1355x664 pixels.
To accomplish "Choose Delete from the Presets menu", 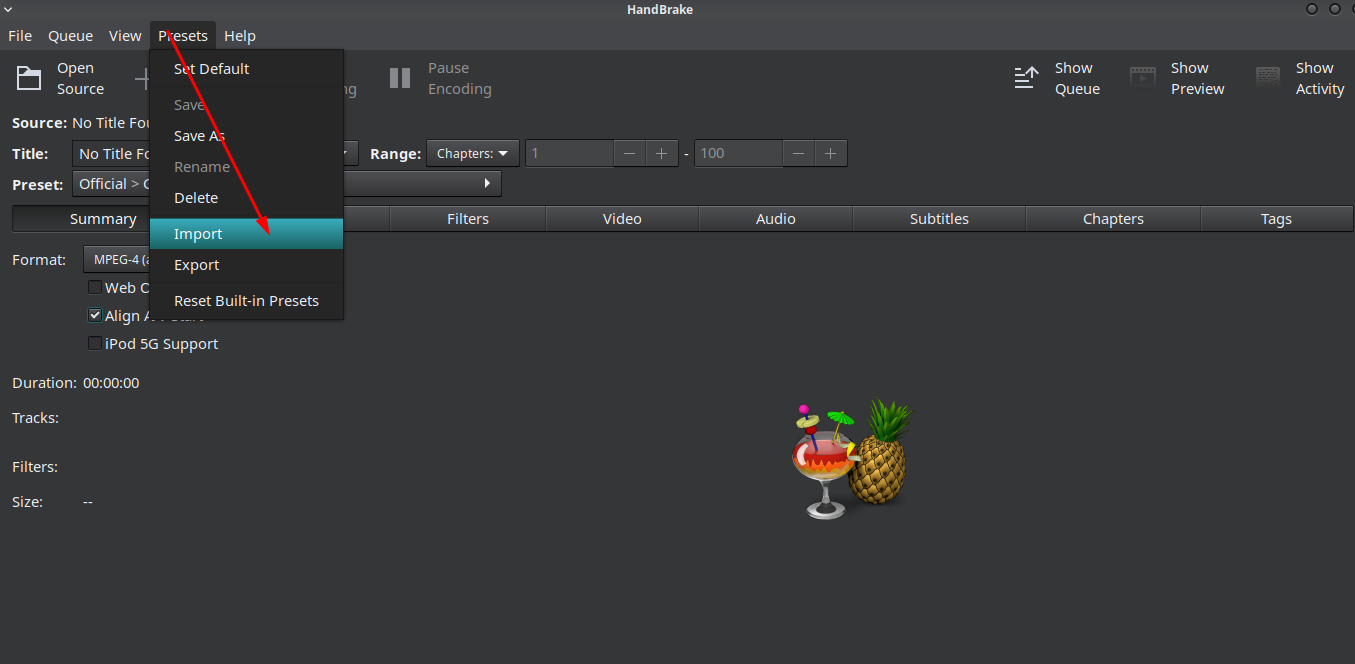I will click(x=246, y=198).
